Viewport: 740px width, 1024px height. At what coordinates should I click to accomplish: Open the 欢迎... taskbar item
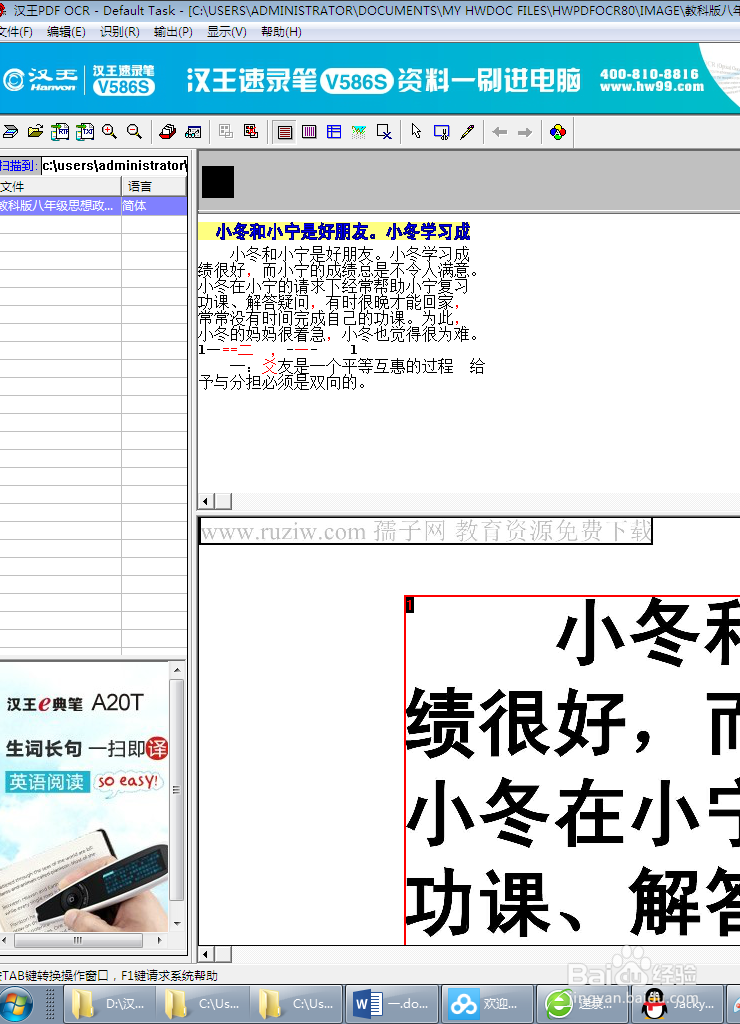click(x=487, y=1004)
